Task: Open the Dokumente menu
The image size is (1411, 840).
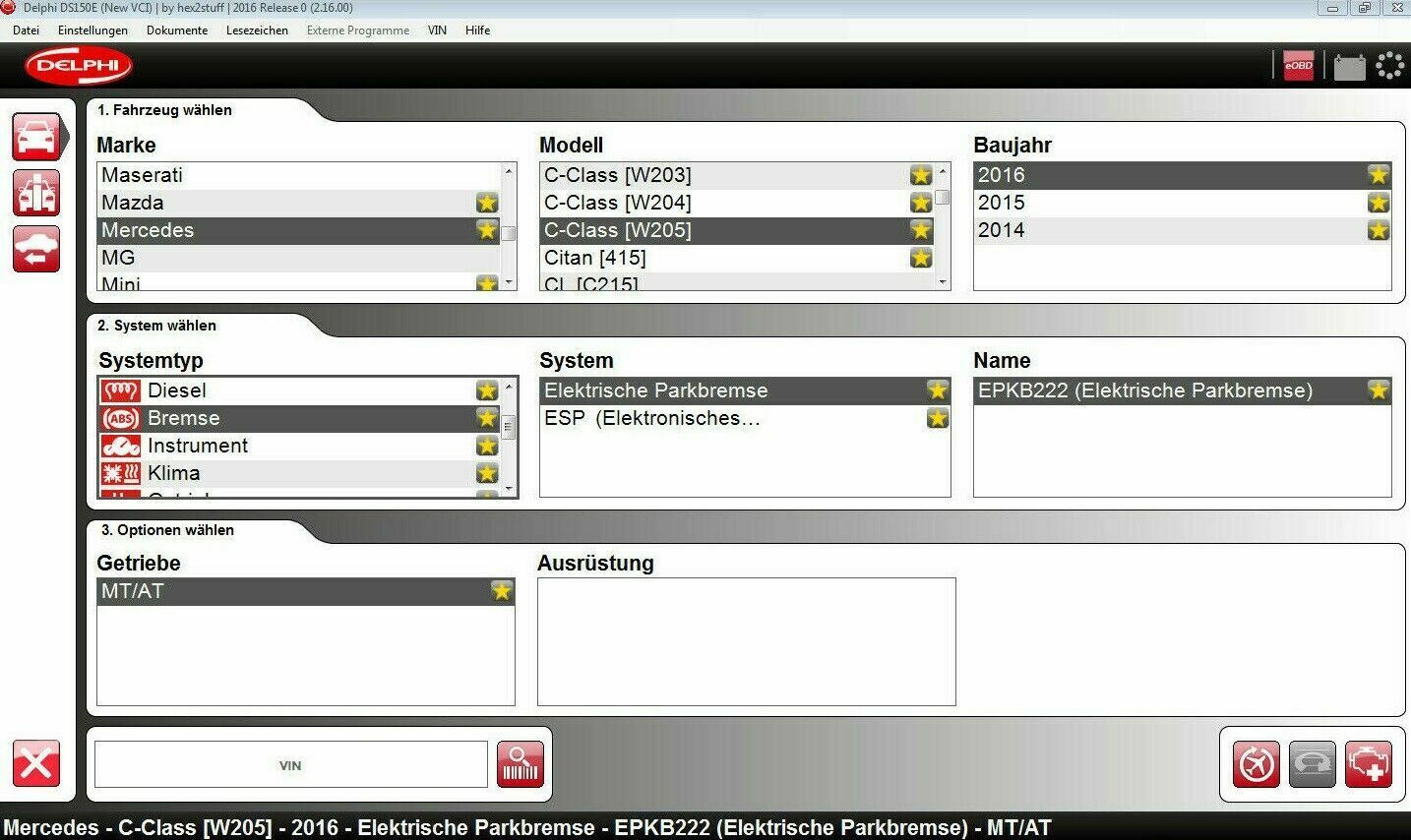Action: 177,30
